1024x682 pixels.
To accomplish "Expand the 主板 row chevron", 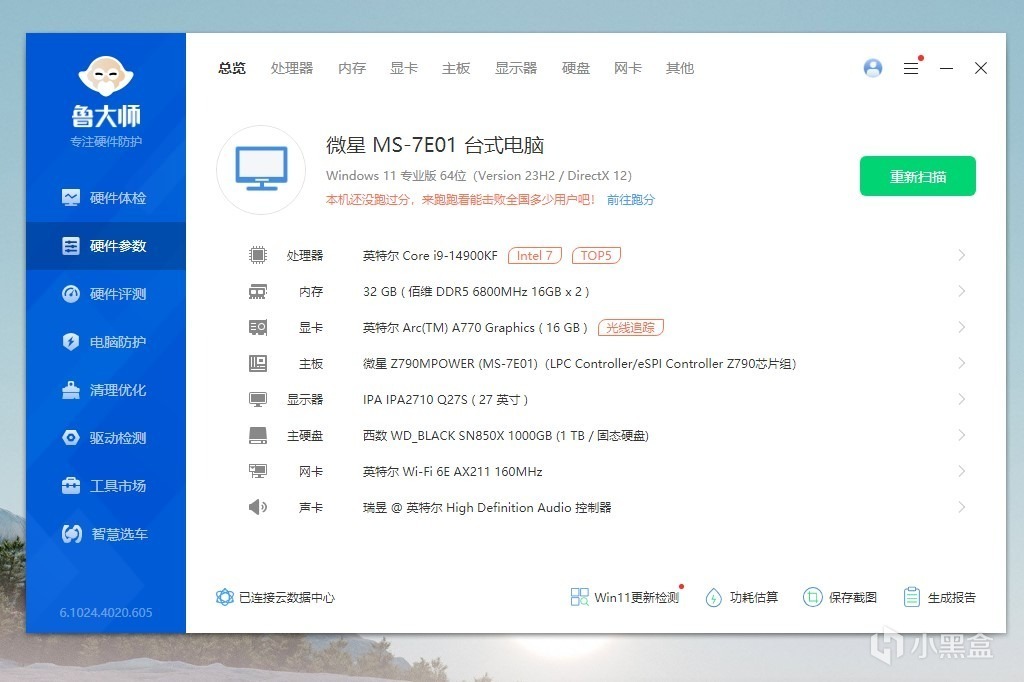I will [x=961, y=363].
